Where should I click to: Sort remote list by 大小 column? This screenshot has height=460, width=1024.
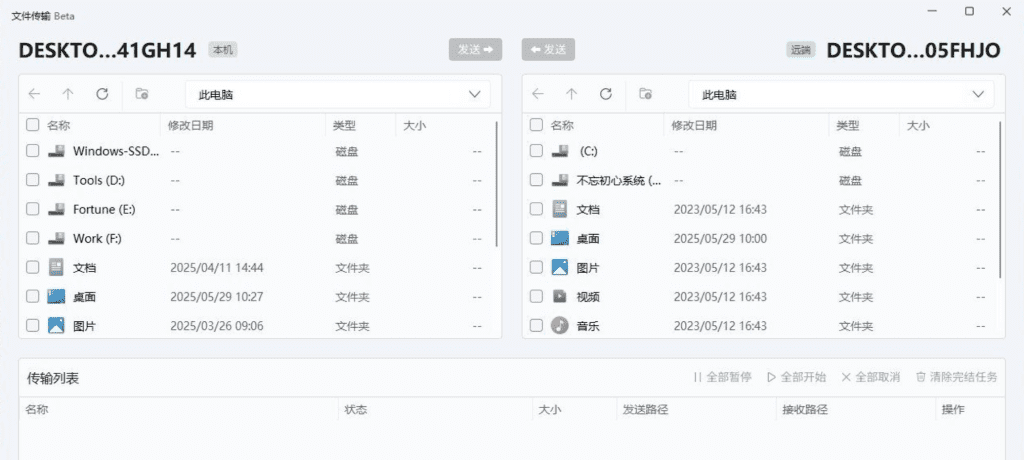click(x=918, y=125)
